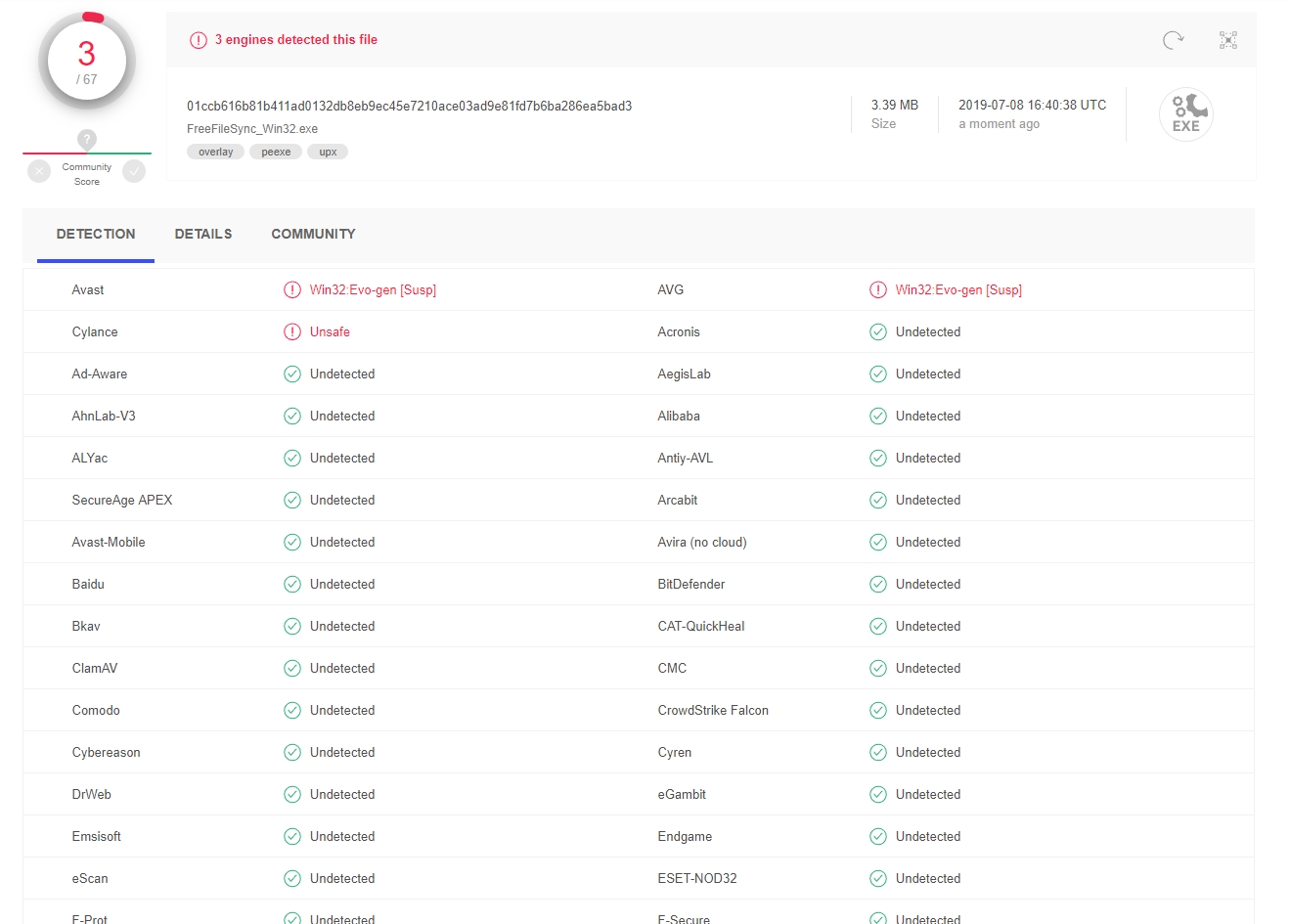The height and width of the screenshot is (924, 1290).
Task: Click BitDefender undetected checkmark icon
Action: pos(878,584)
